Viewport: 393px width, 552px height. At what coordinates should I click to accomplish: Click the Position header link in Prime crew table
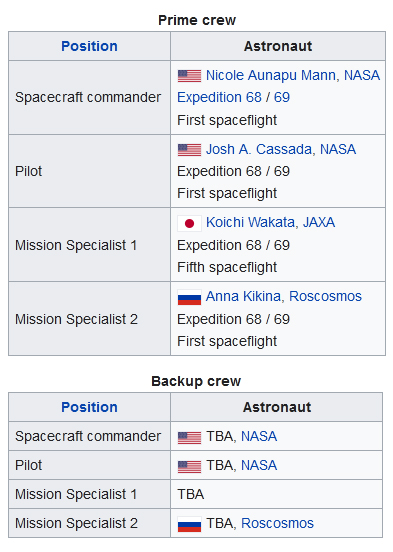[x=89, y=46]
